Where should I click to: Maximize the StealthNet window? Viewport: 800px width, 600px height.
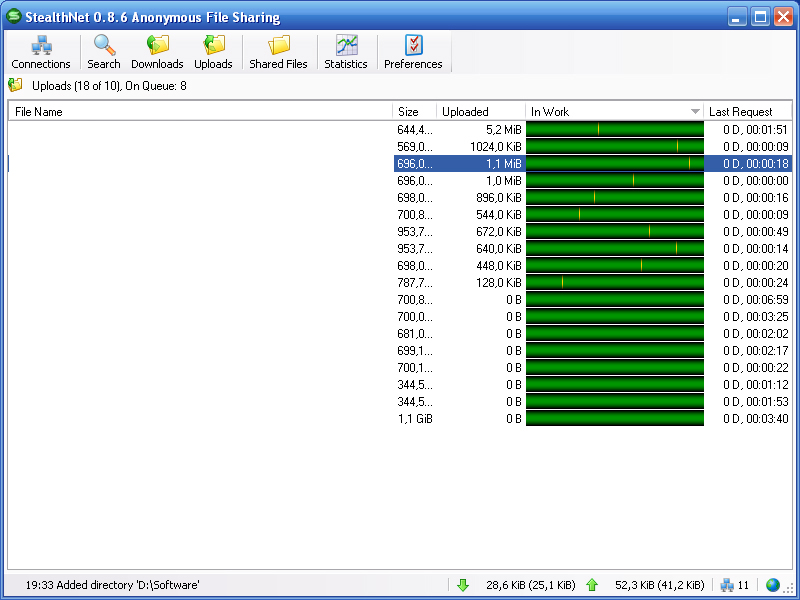click(760, 17)
